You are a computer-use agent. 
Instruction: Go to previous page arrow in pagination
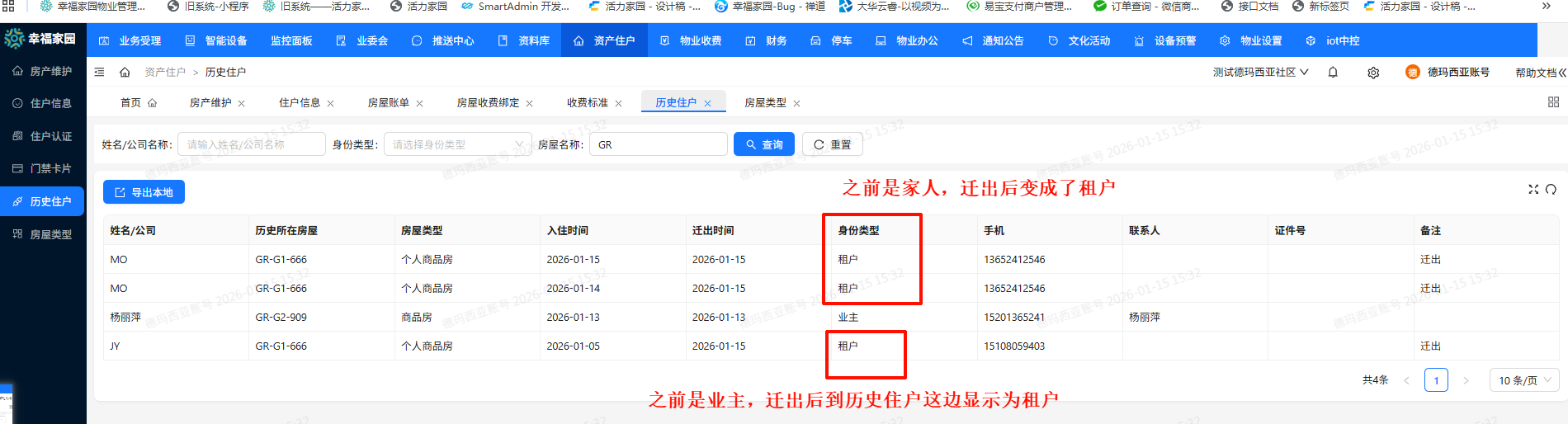pos(1406,380)
